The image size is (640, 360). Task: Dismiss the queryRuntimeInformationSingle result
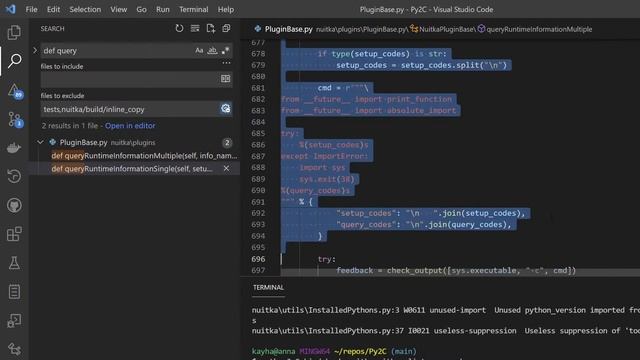226,169
